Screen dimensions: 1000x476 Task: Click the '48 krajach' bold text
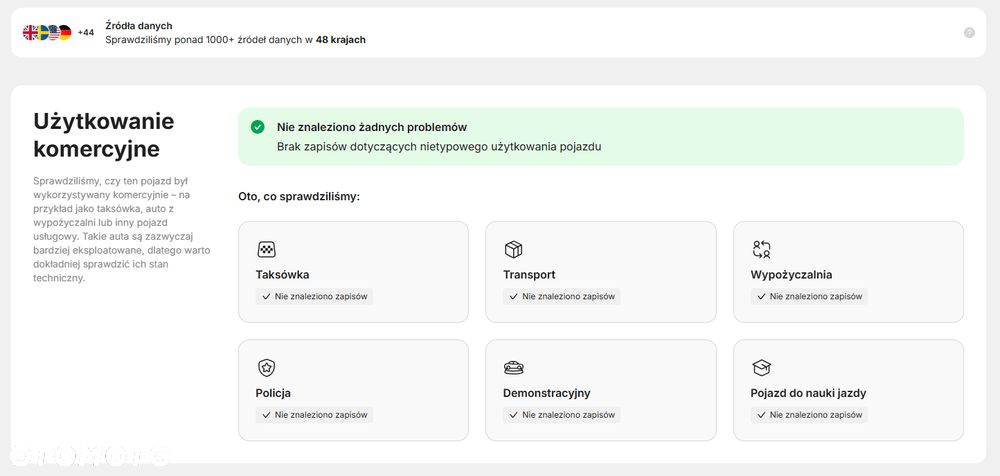[340, 40]
